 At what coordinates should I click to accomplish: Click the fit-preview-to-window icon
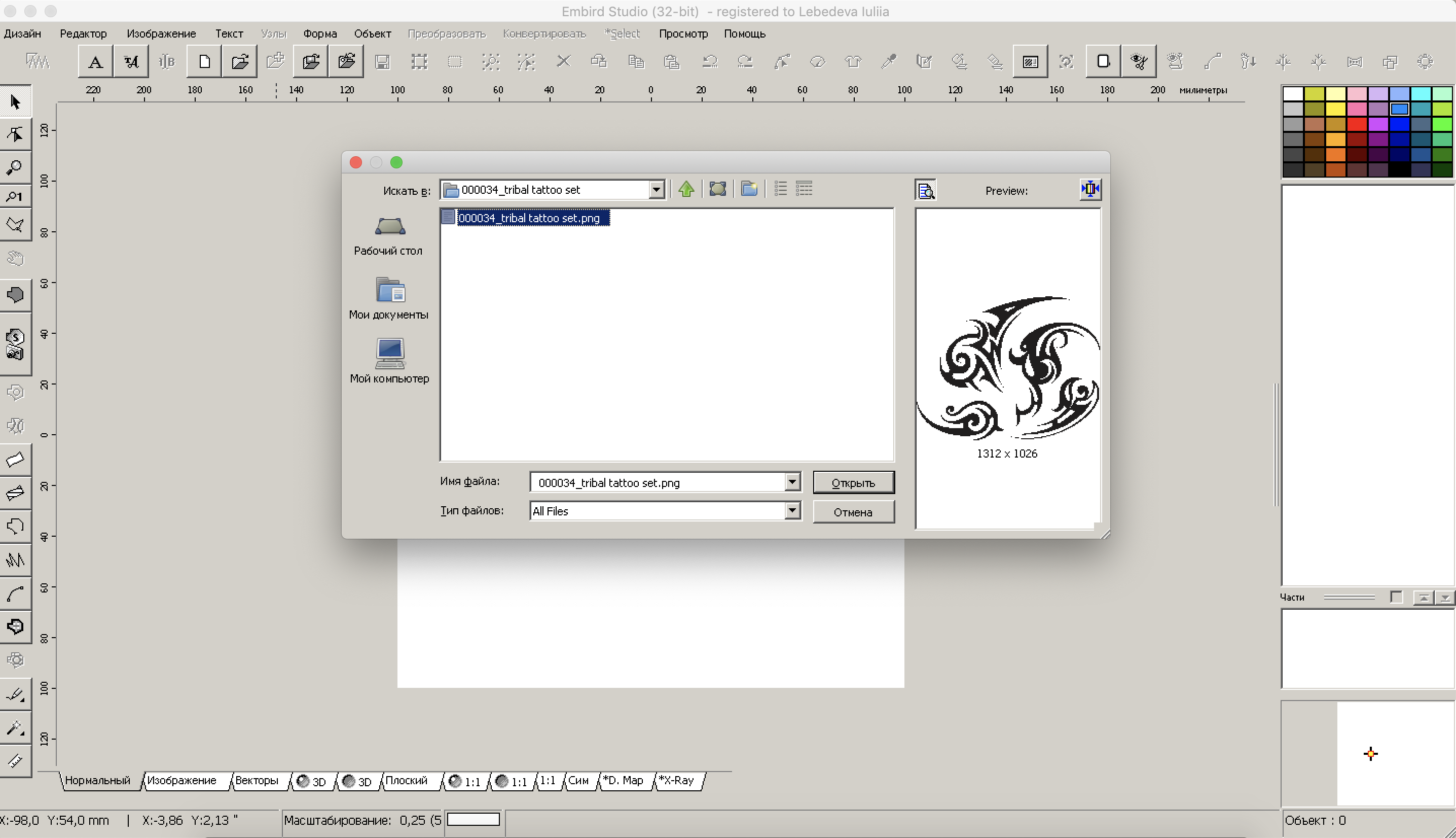(x=1090, y=189)
